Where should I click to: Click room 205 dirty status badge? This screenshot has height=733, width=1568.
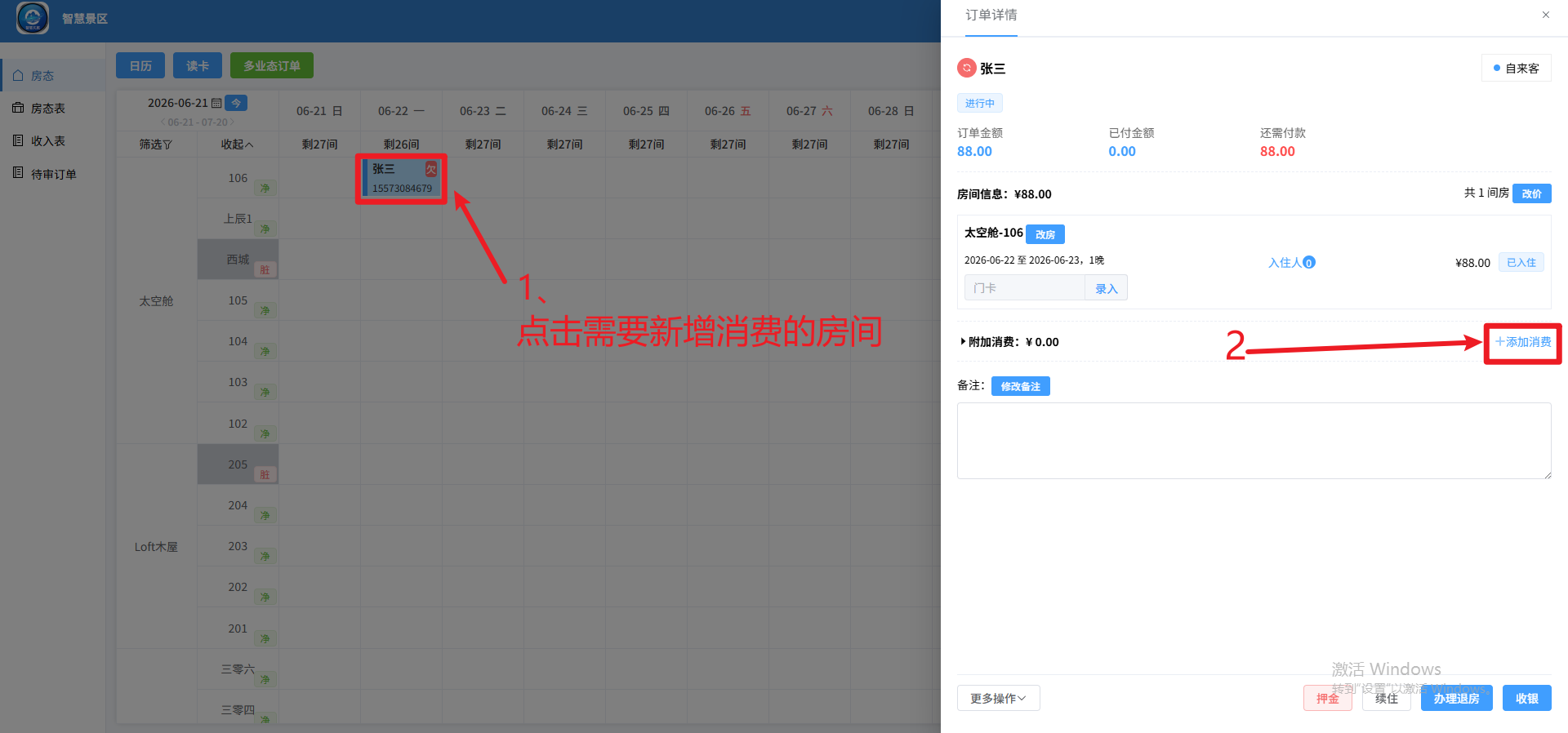265,475
